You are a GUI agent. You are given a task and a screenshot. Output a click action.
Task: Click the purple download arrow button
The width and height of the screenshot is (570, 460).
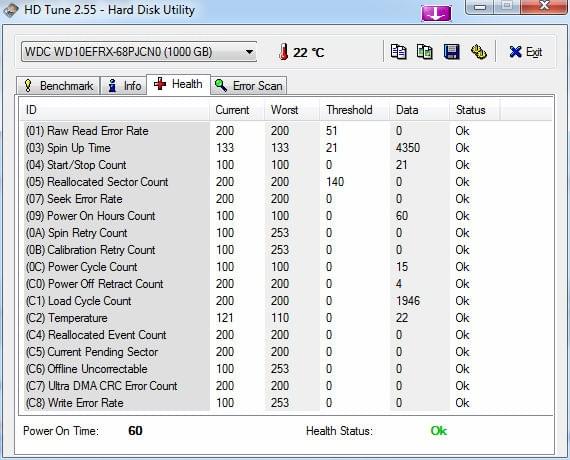pos(436,13)
